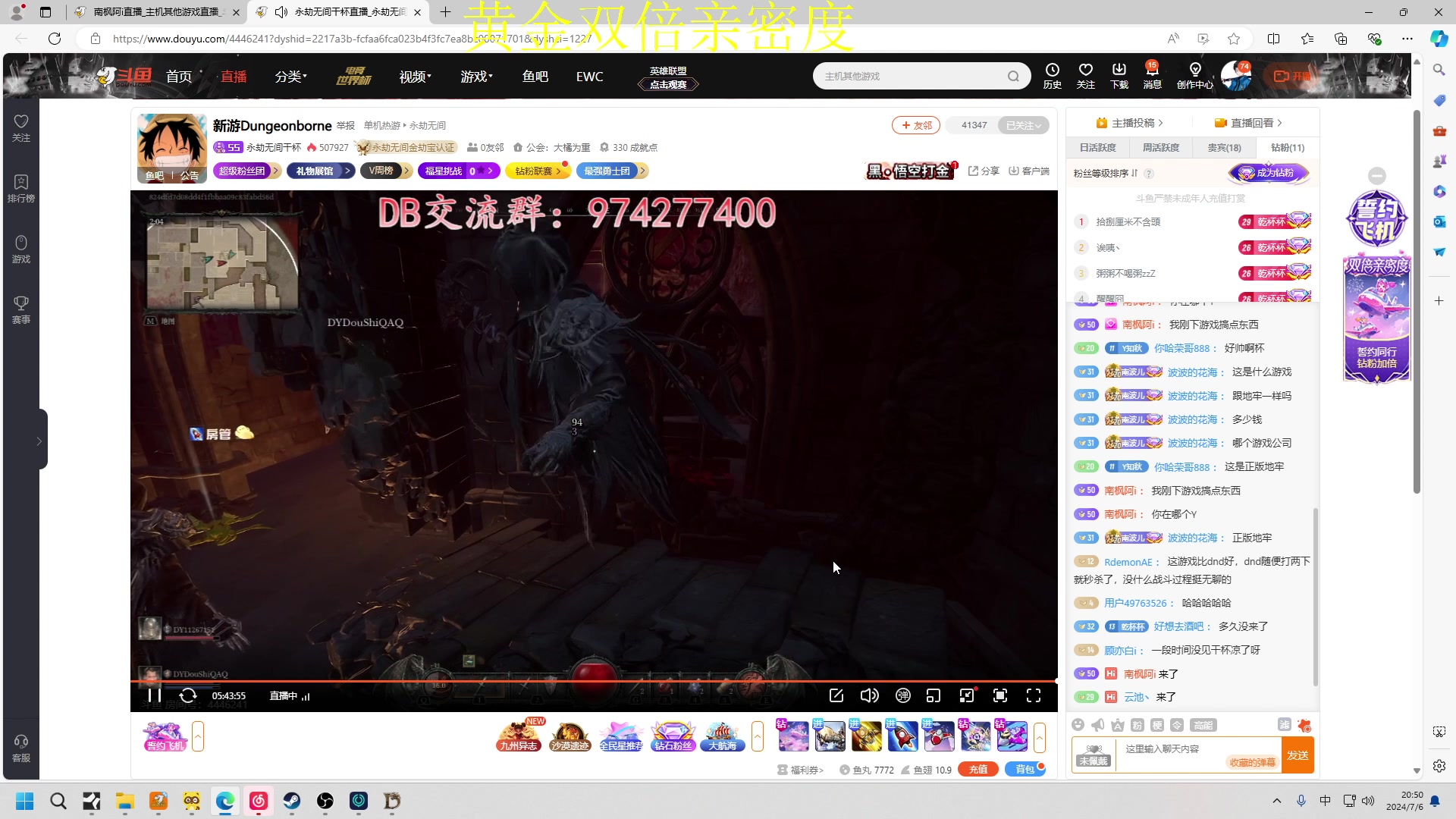Open the 历史 history icon in header
This screenshot has height=819, width=1456.
[x=1053, y=76]
